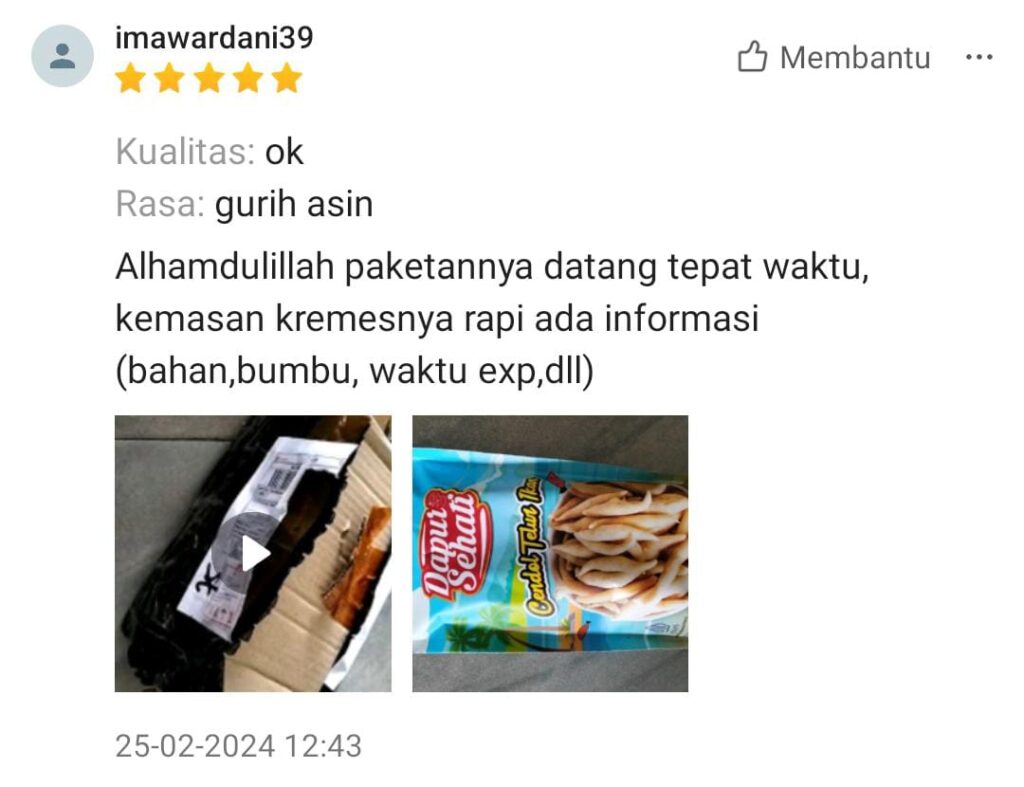Screen dimensions: 1024x787
Task: Click the second gold rating star
Action: pos(170,78)
